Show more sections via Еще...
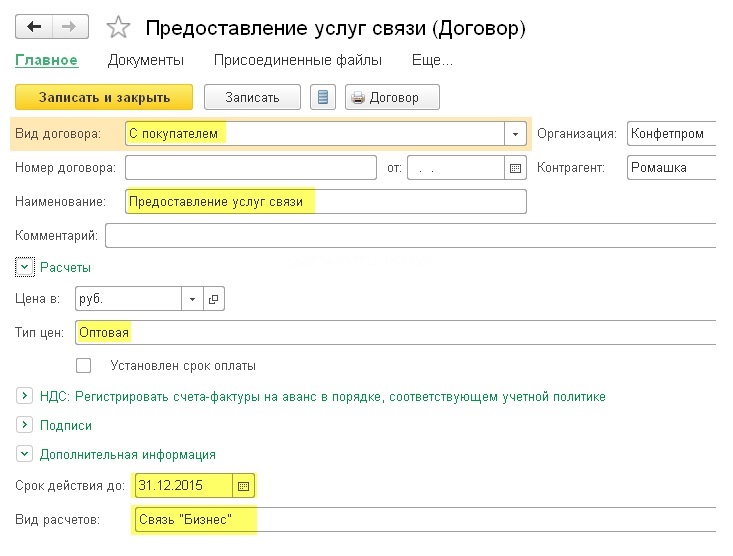Image resolution: width=733 pixels, height=556 pixels. pyautogui.click(x=432, y=60)
